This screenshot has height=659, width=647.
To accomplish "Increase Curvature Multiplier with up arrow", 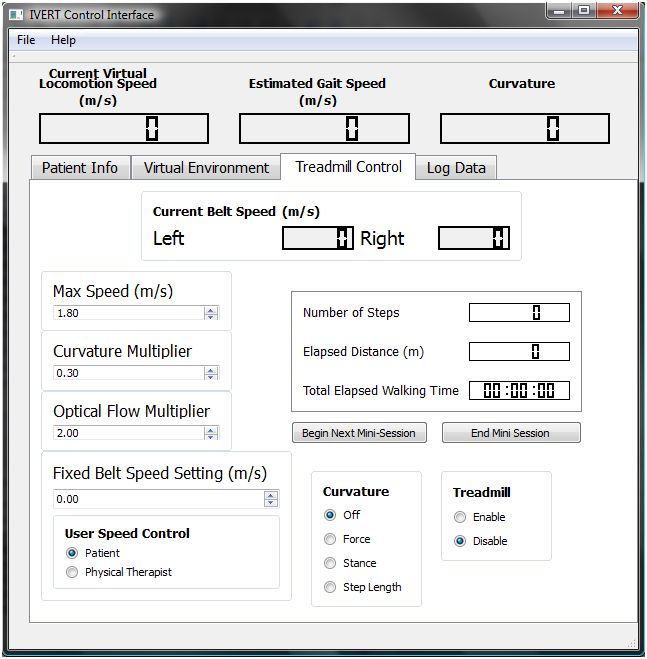I will (x=211, y=369).
